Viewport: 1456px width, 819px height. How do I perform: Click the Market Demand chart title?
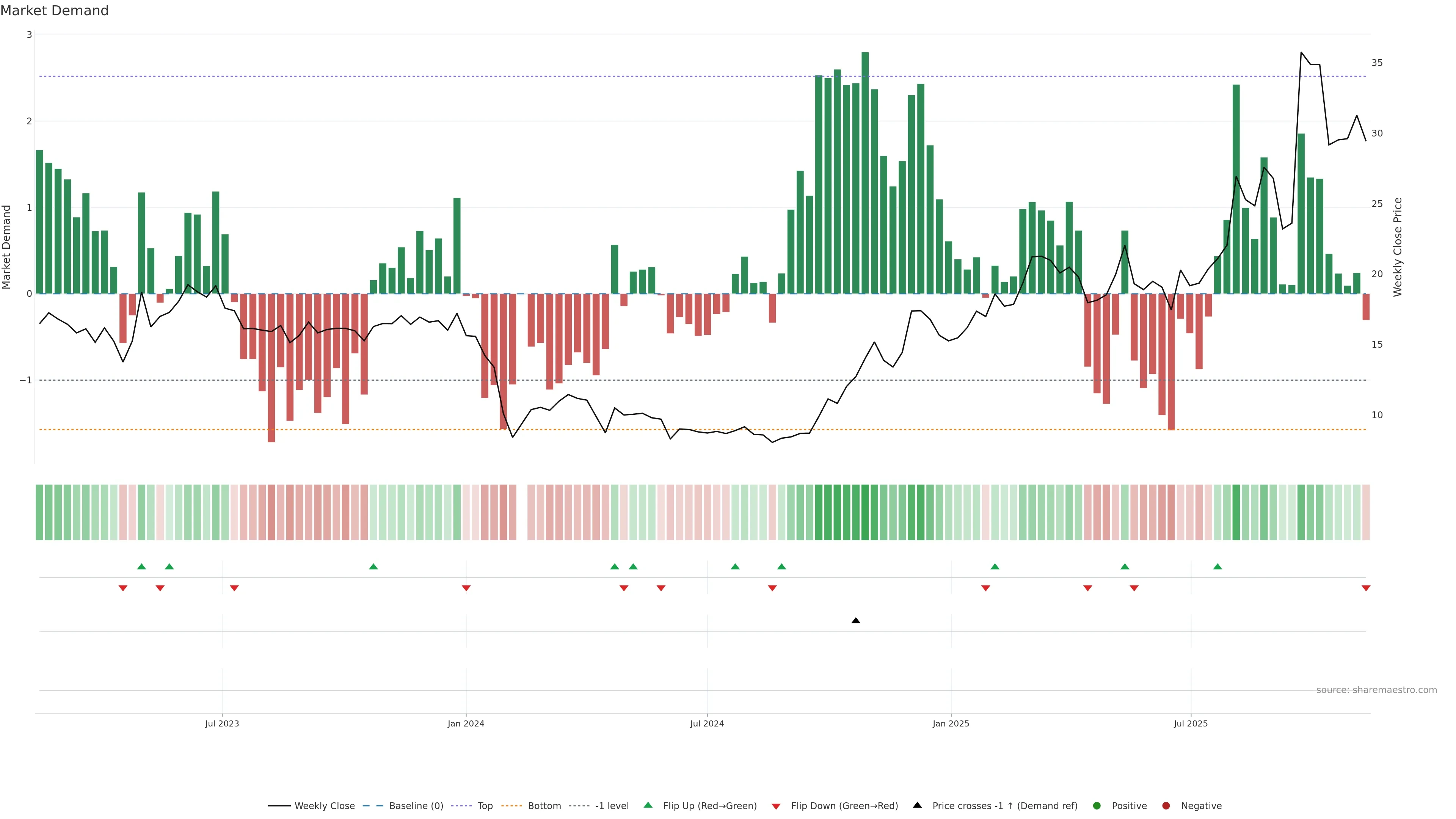(x=54, y=11)
